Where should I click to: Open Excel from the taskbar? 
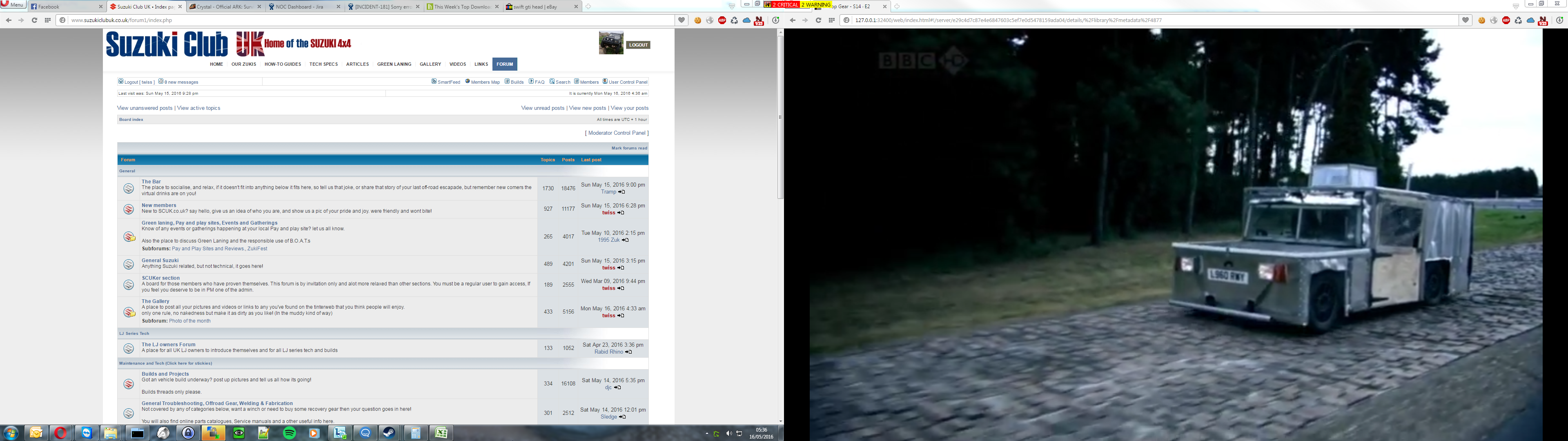(x=441, y=433)
